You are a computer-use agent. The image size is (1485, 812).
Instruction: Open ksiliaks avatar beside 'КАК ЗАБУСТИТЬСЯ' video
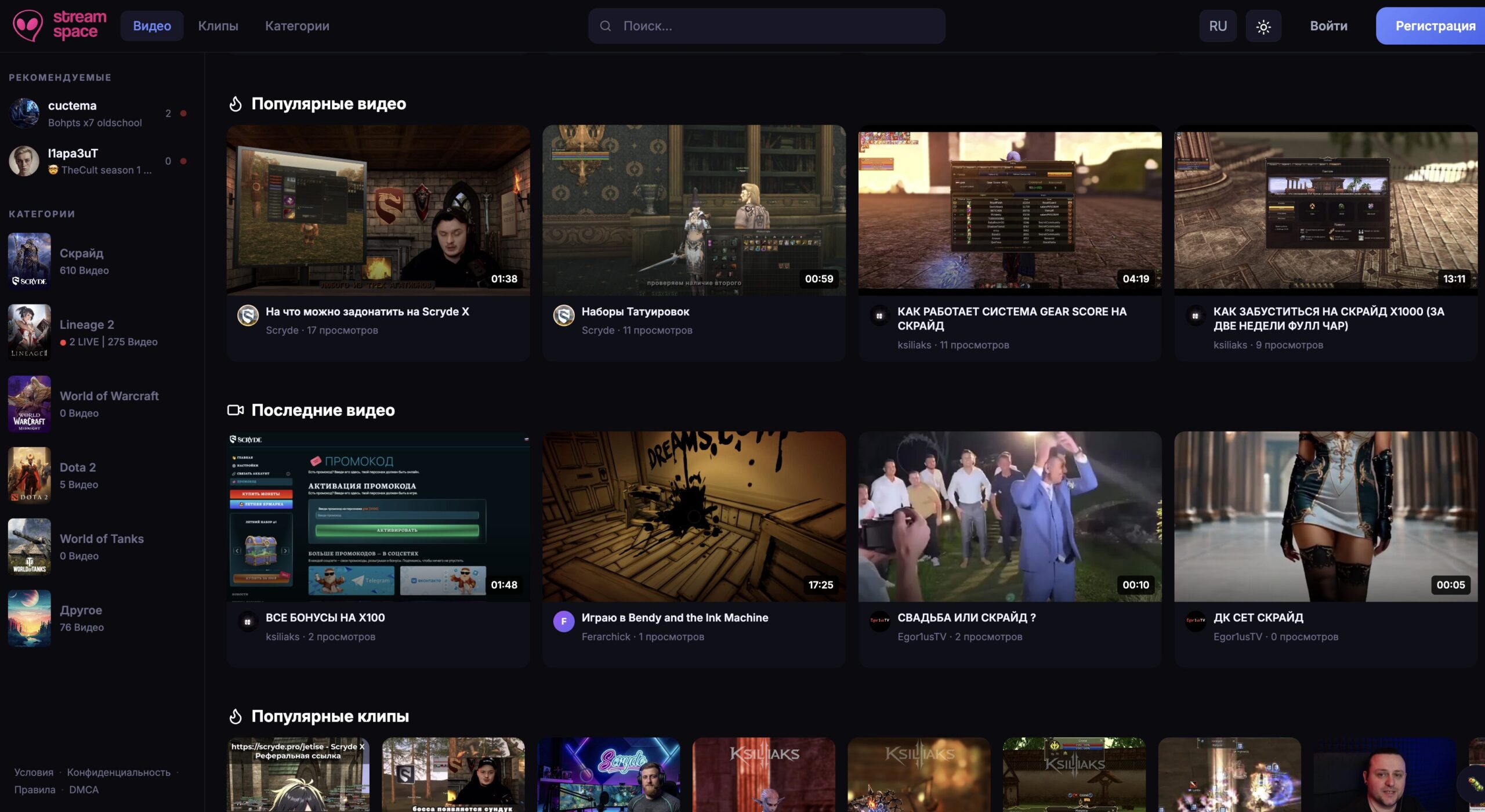pos(1196,316)
